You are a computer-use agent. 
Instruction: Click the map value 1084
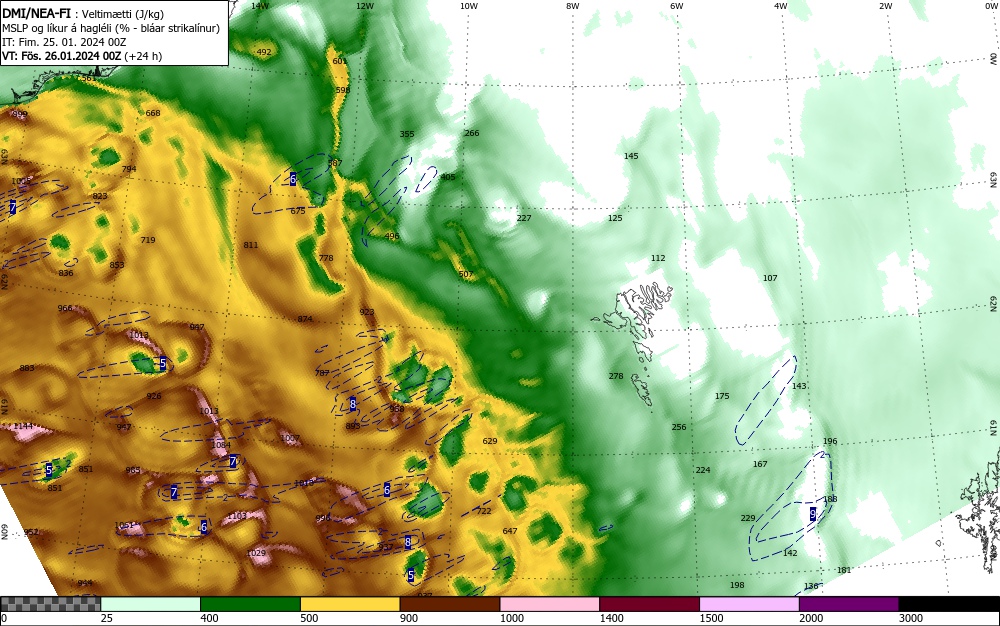(x=221, y=445)
